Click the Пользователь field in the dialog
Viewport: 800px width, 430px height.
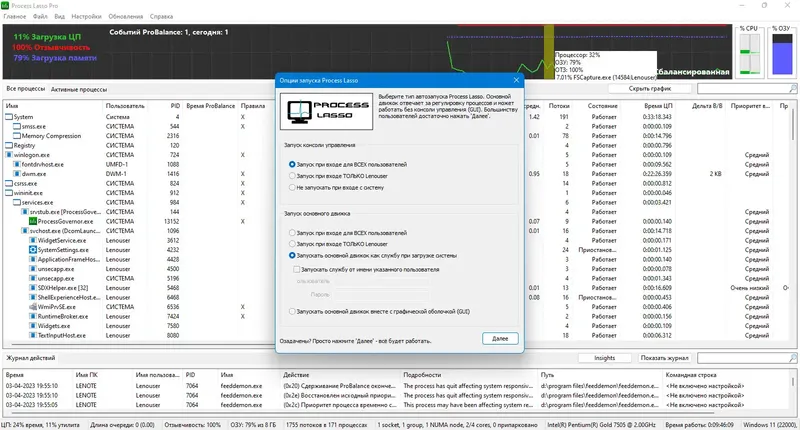[x=381, y=281]
